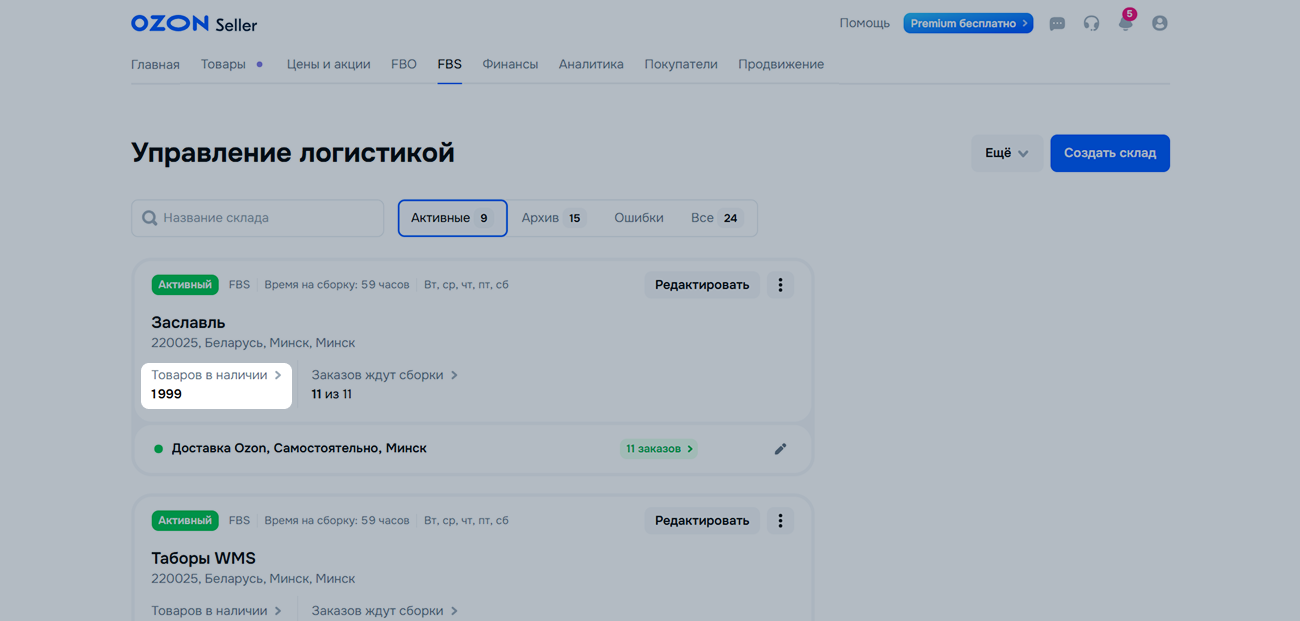This screenshot has width=1300, height=621.
Task: Show the Все warehouses tab
Action: pos(715,218)
